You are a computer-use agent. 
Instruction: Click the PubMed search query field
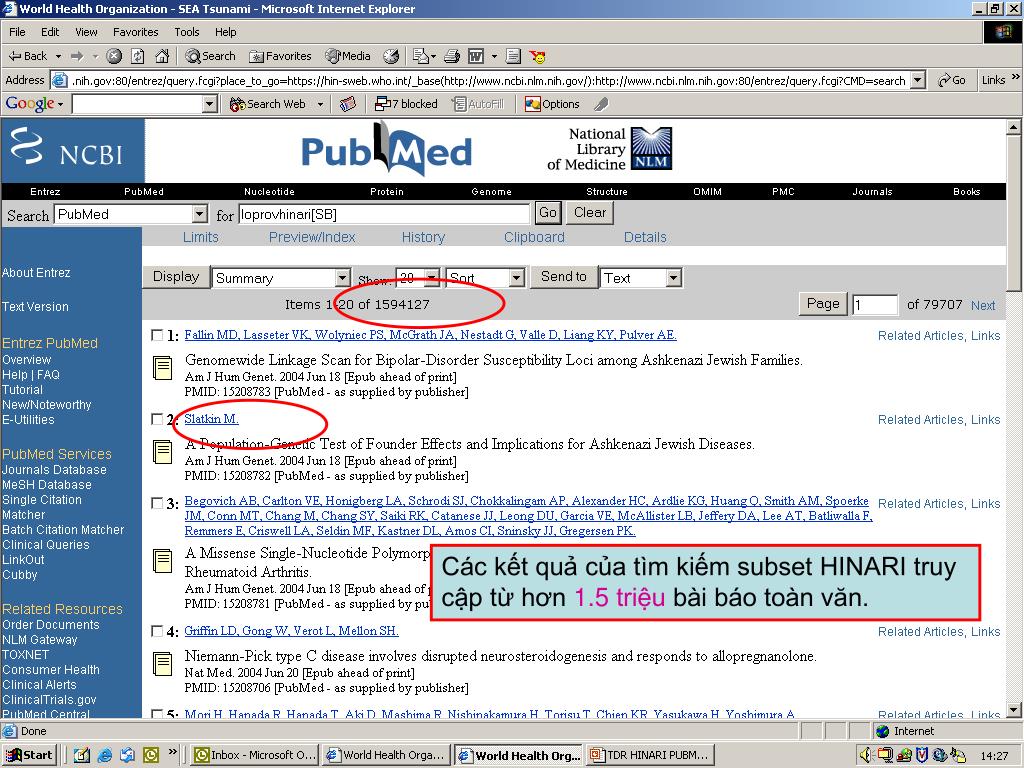(x=384, y=214)
